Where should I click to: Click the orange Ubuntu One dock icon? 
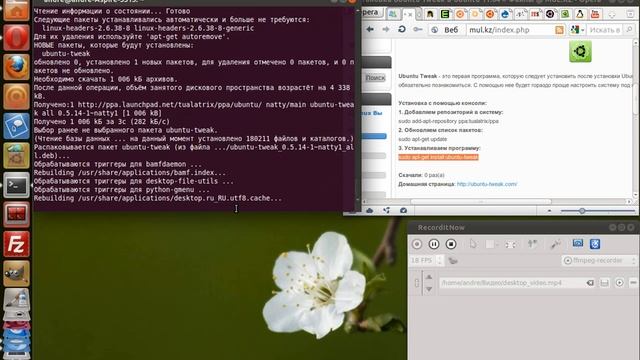(16, 97)
